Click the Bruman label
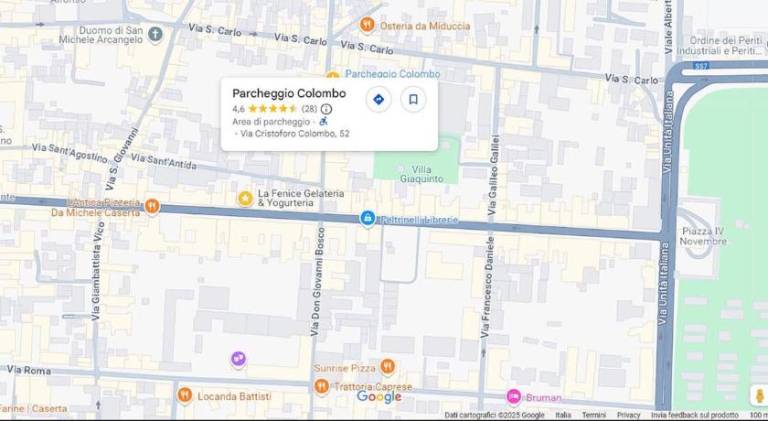Image resolution: width=768 pixels, height=421 pixels. click(x=544, y=398)
